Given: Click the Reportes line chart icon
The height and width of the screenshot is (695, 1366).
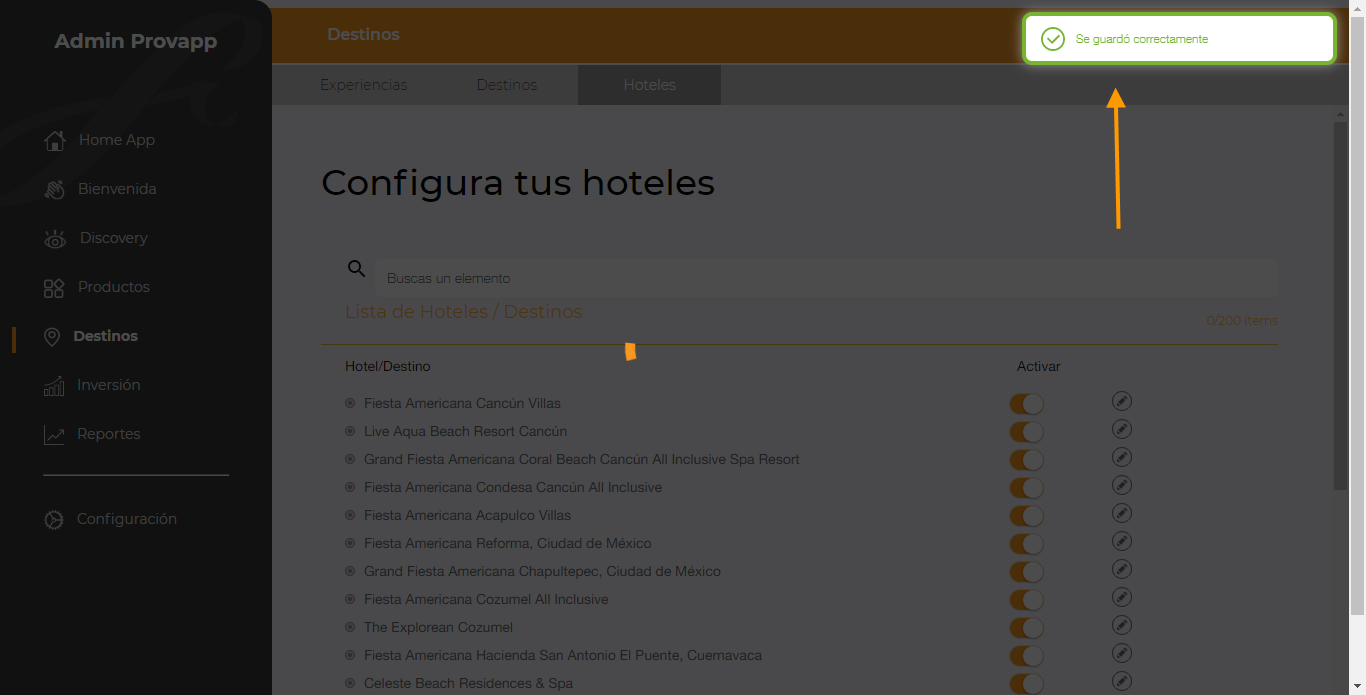Looking at the screenshot, I should click(54, 434).
